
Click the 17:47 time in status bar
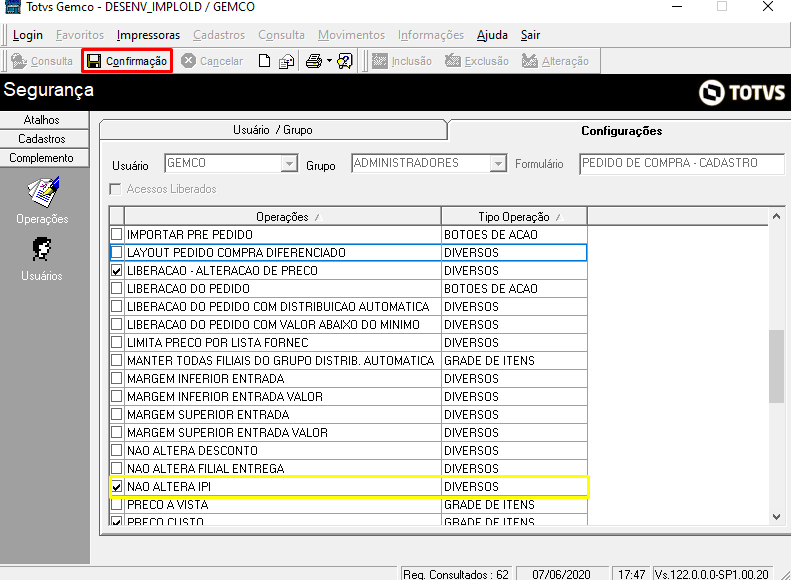coord(632,574)
